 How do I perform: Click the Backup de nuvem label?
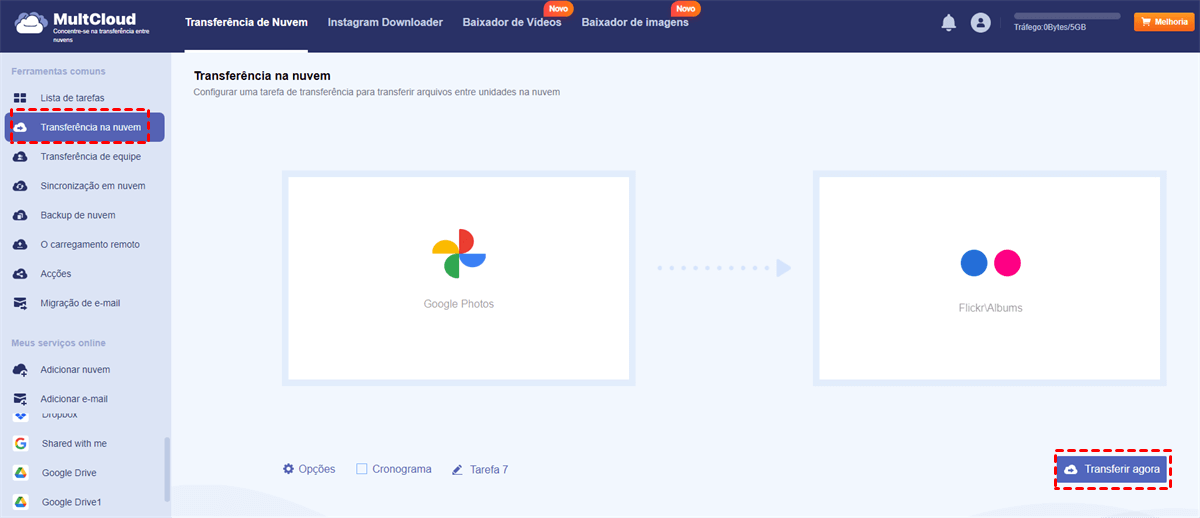[78, 215]
